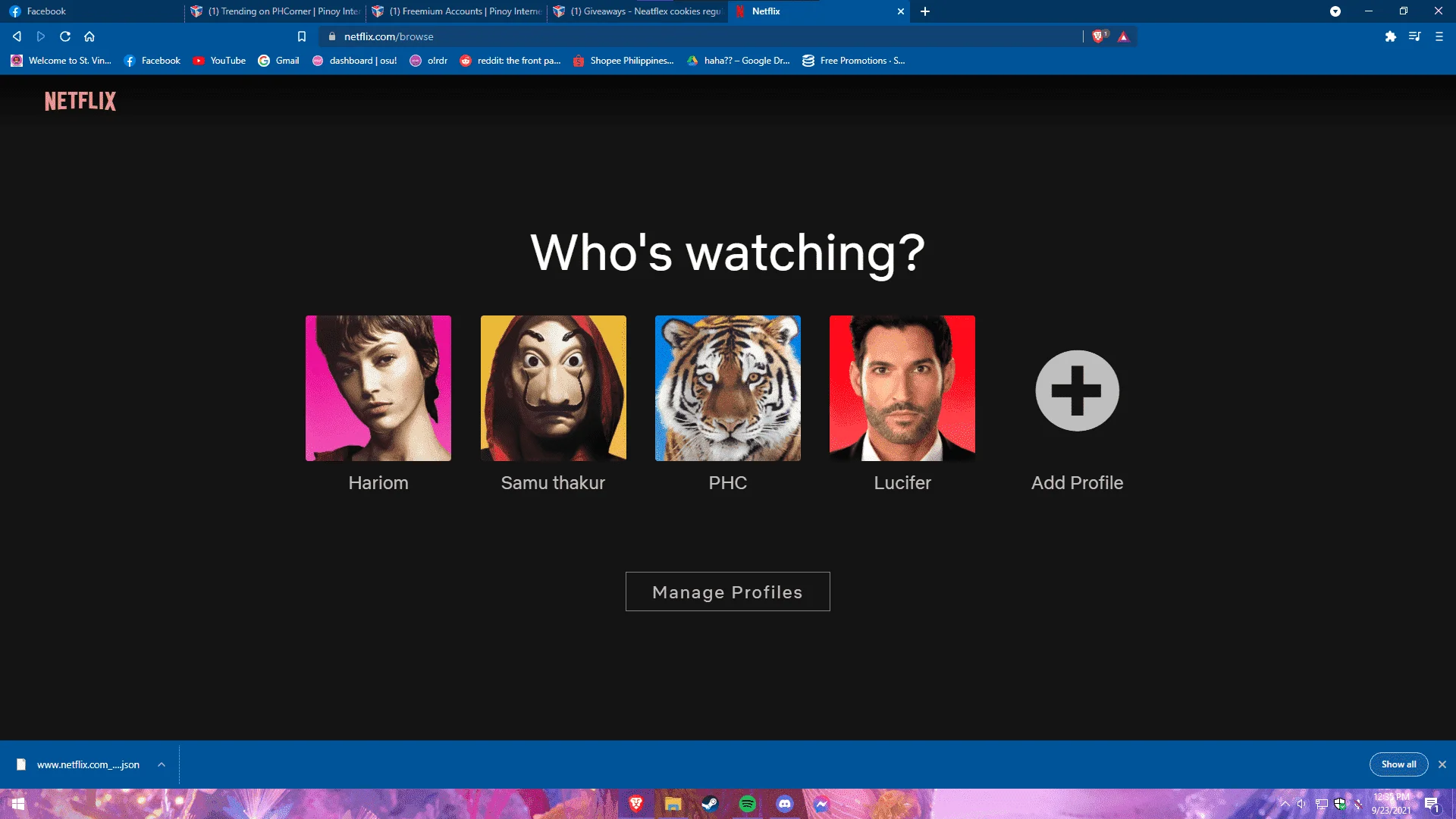Select the Lucifer profile name label
The width and height of the screenshot is (1456, 819).
coord(902,483)
